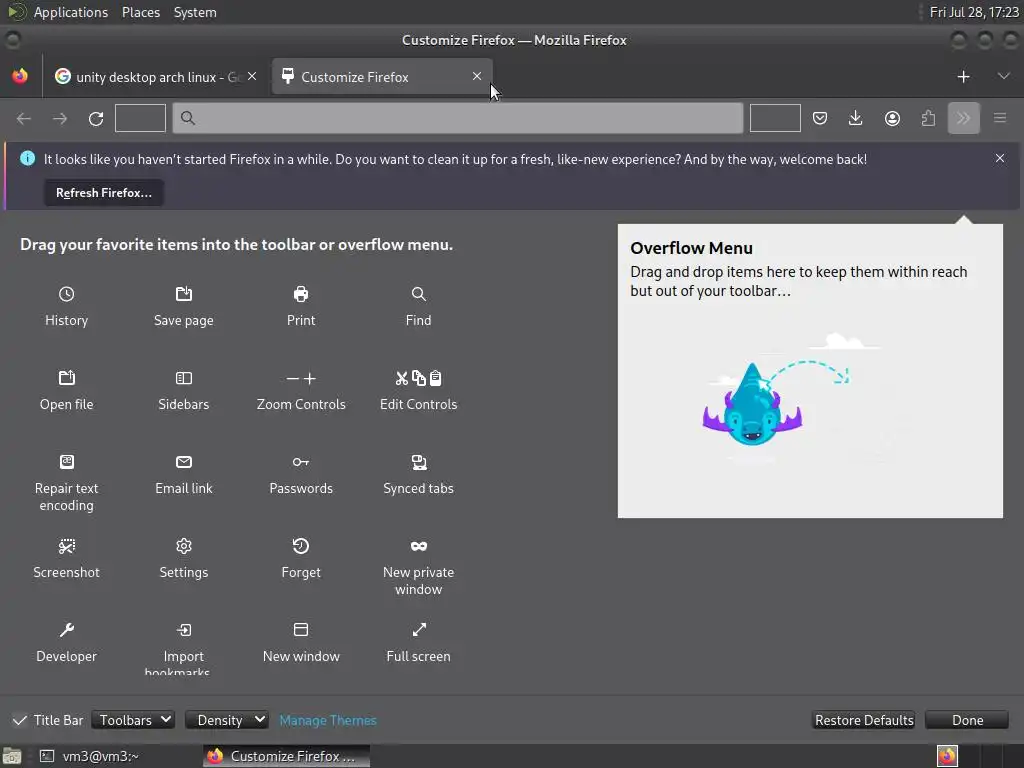Screen dimensions: 1024x768
Task: Dismiss the refresh notification bar
Action: pyautogui.click(x=1000, y=159)
